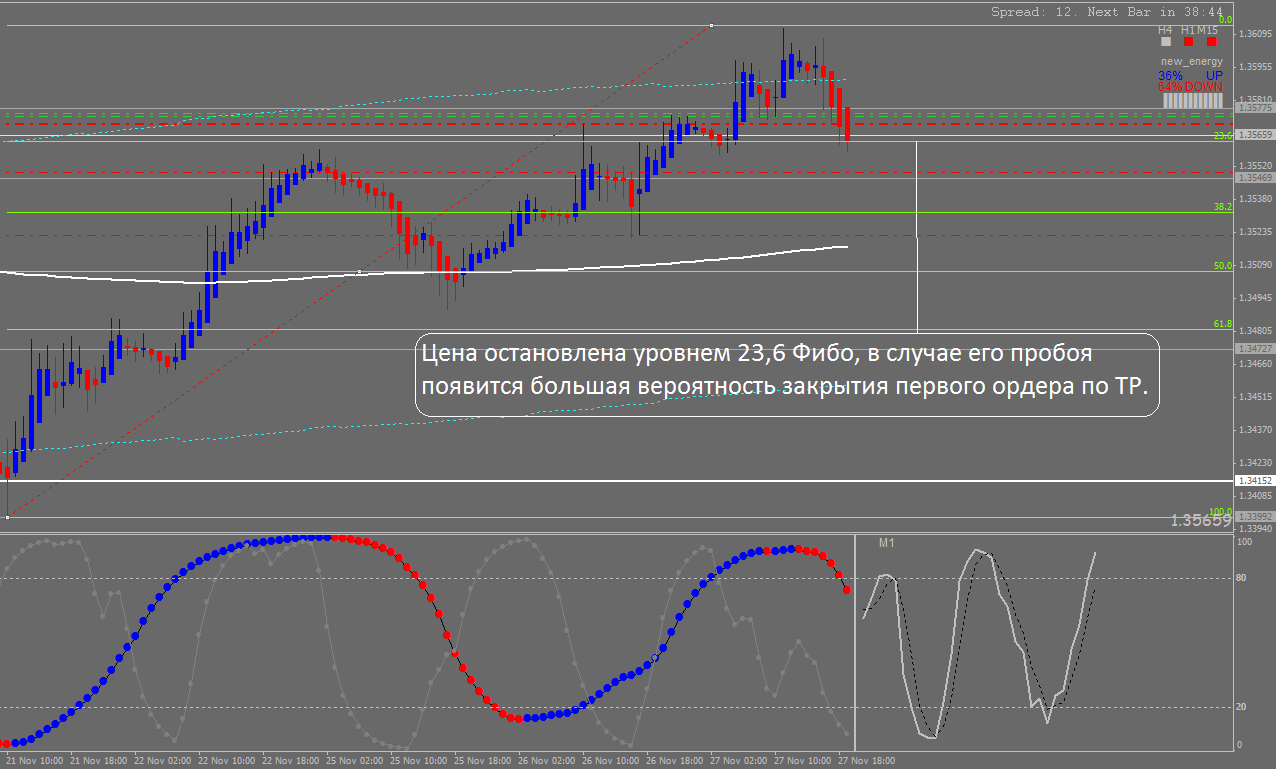The width and height of the screenshot is (1276, 770).
Task: Click the 1.34515 price scale value
Action: tap(1255, 397)
